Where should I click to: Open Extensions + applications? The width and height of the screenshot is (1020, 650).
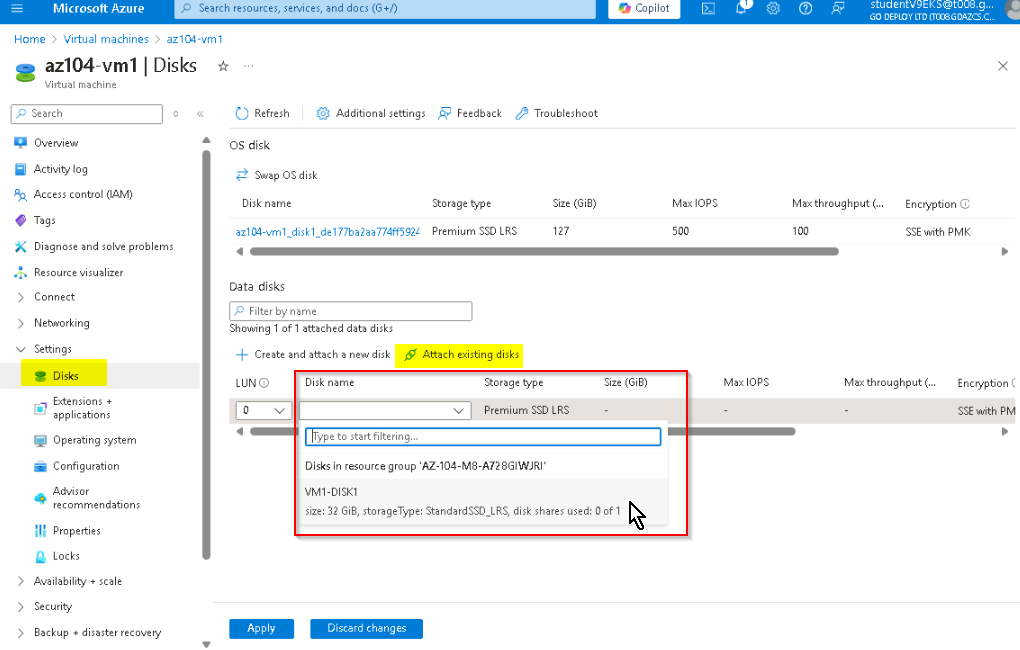point(81,408)
